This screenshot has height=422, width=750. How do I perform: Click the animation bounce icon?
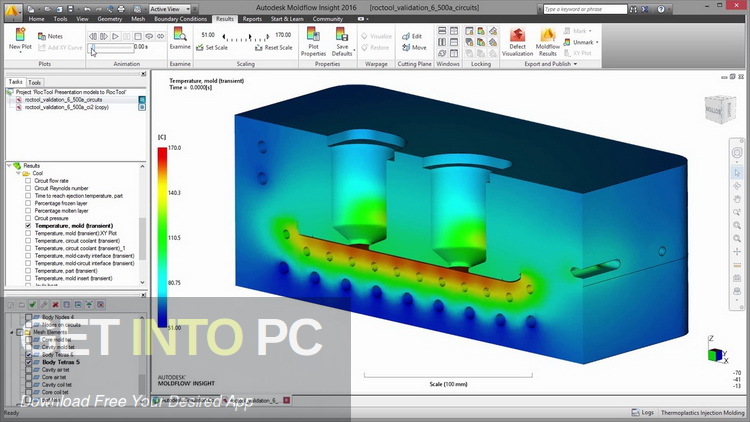point(160,36)
